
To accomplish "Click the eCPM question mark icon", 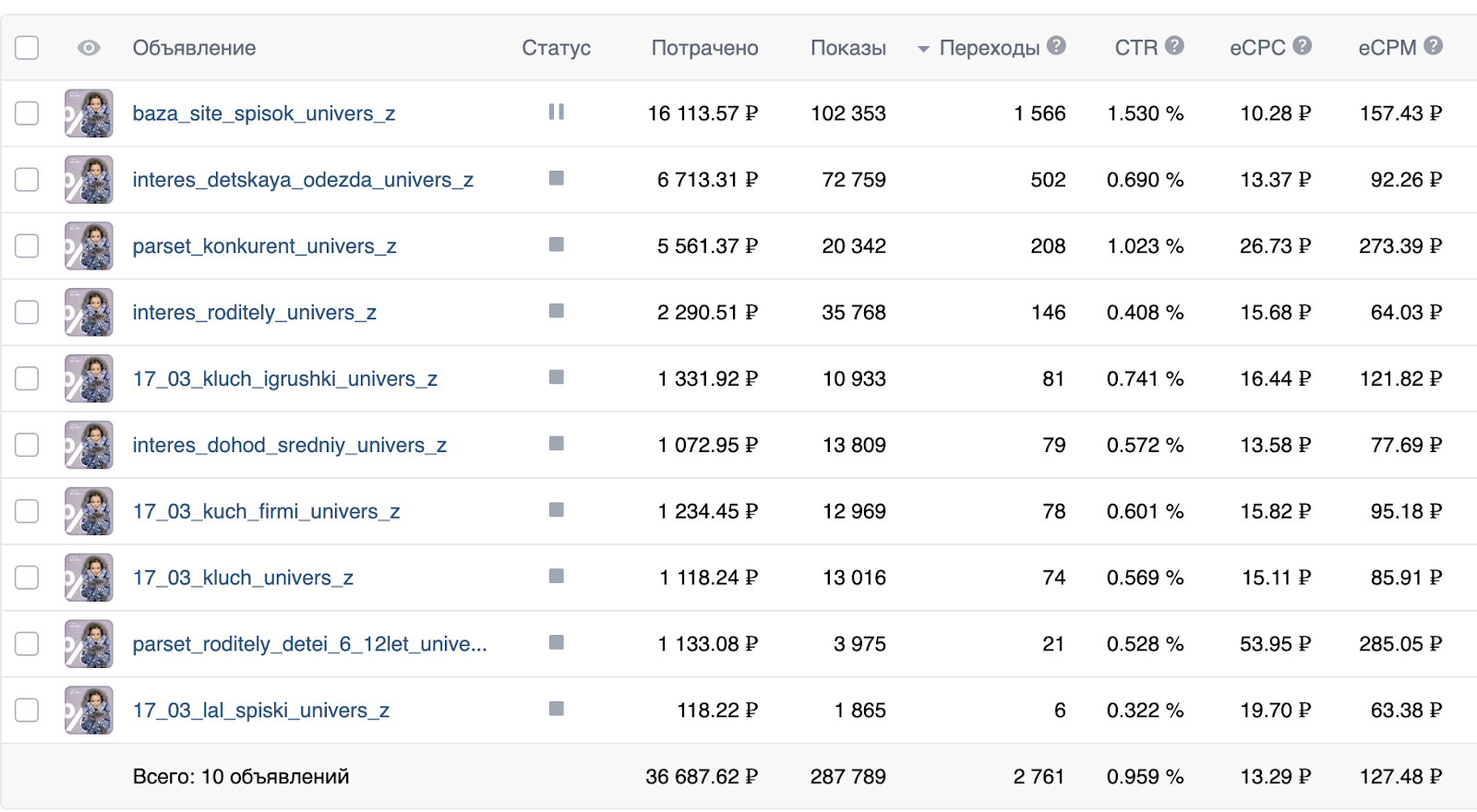I will tap(1433, 45).
